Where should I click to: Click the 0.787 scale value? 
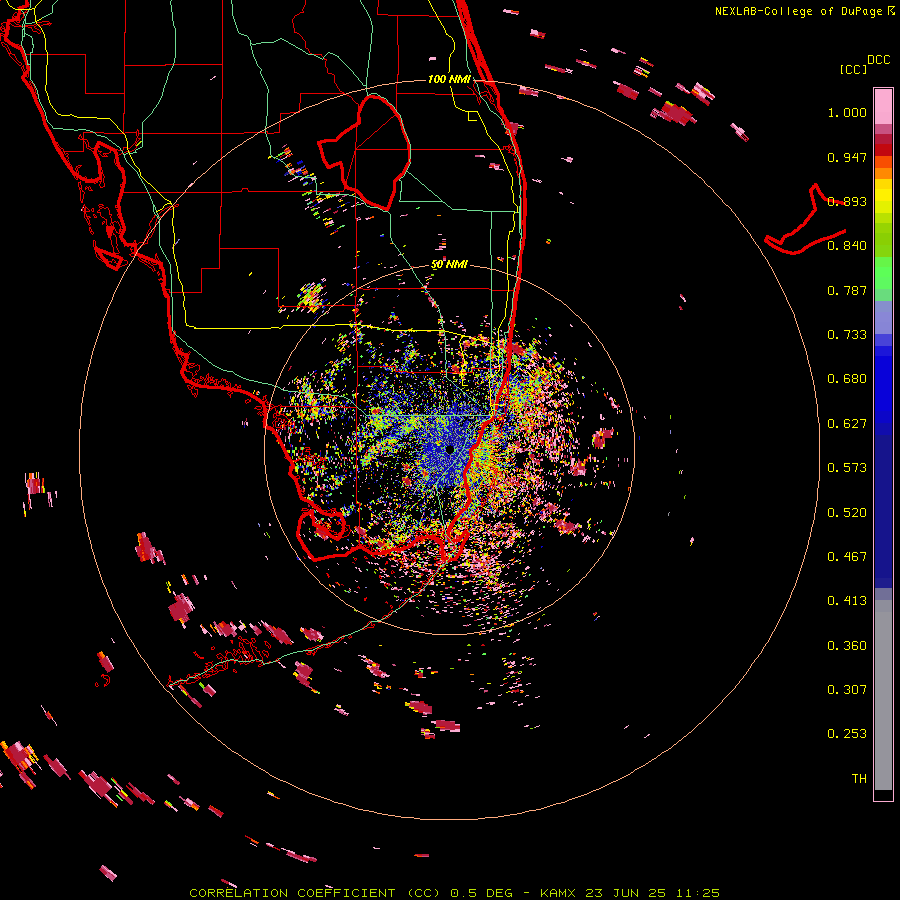847,290
